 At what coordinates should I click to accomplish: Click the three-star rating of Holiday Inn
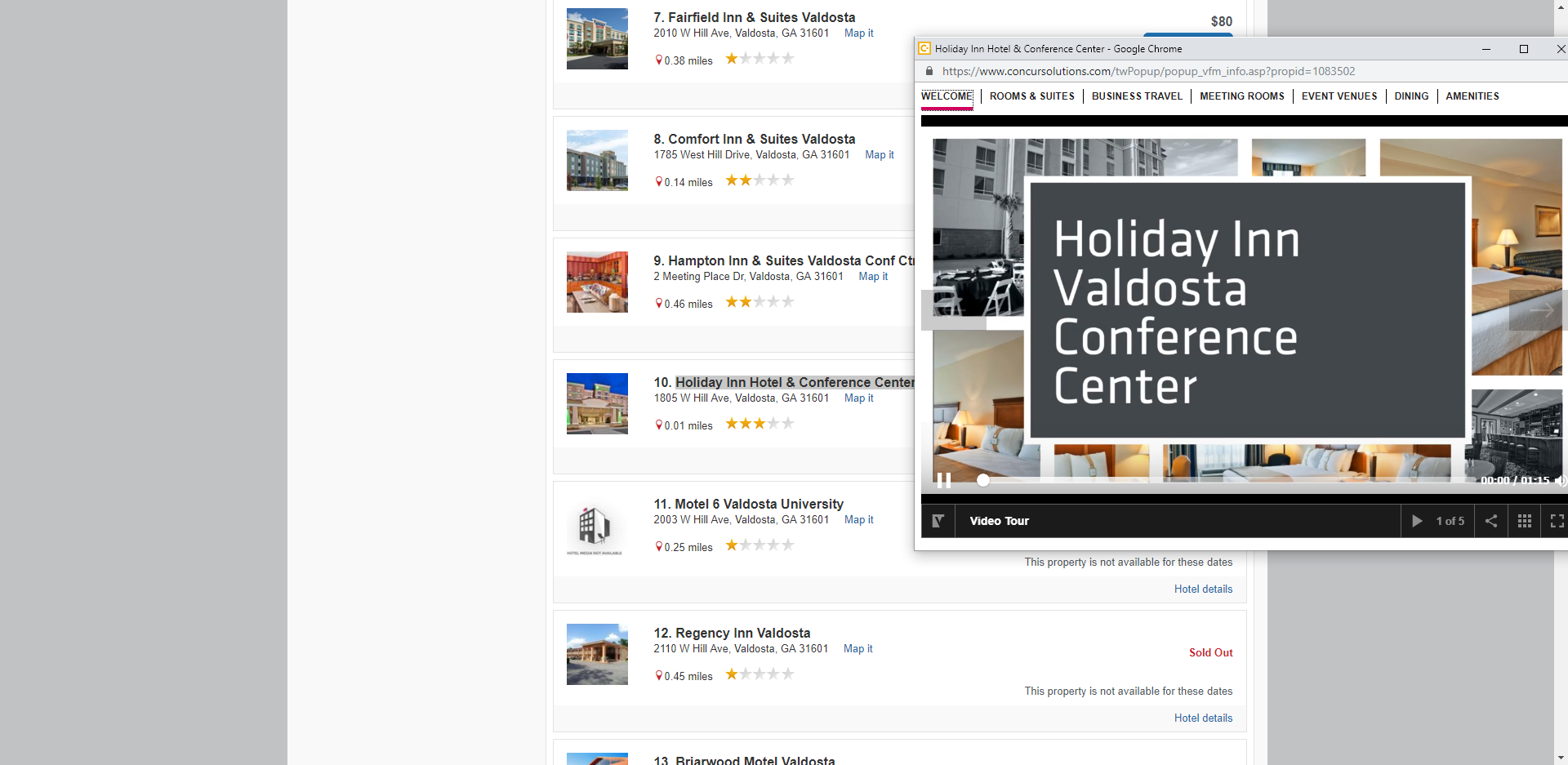(759, 423)
